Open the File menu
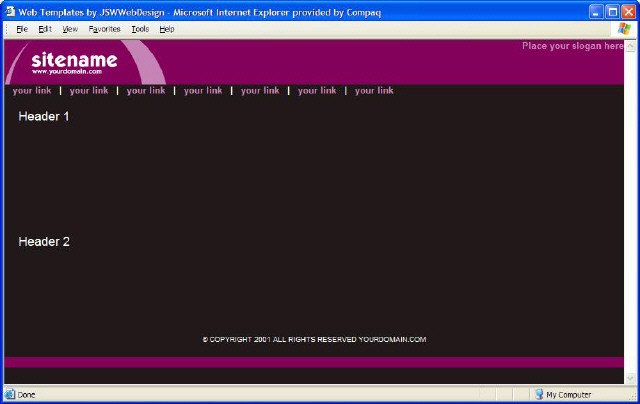This screenshot has height=404, width=640. 21,29
